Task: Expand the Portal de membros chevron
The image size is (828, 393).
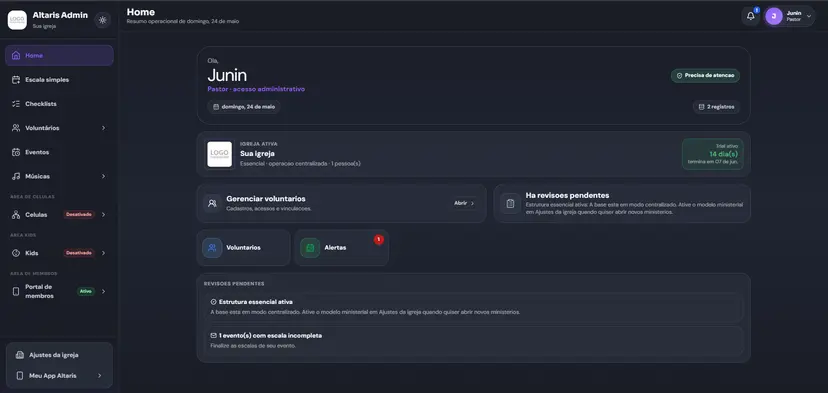Action: click(x=104, y=292)
